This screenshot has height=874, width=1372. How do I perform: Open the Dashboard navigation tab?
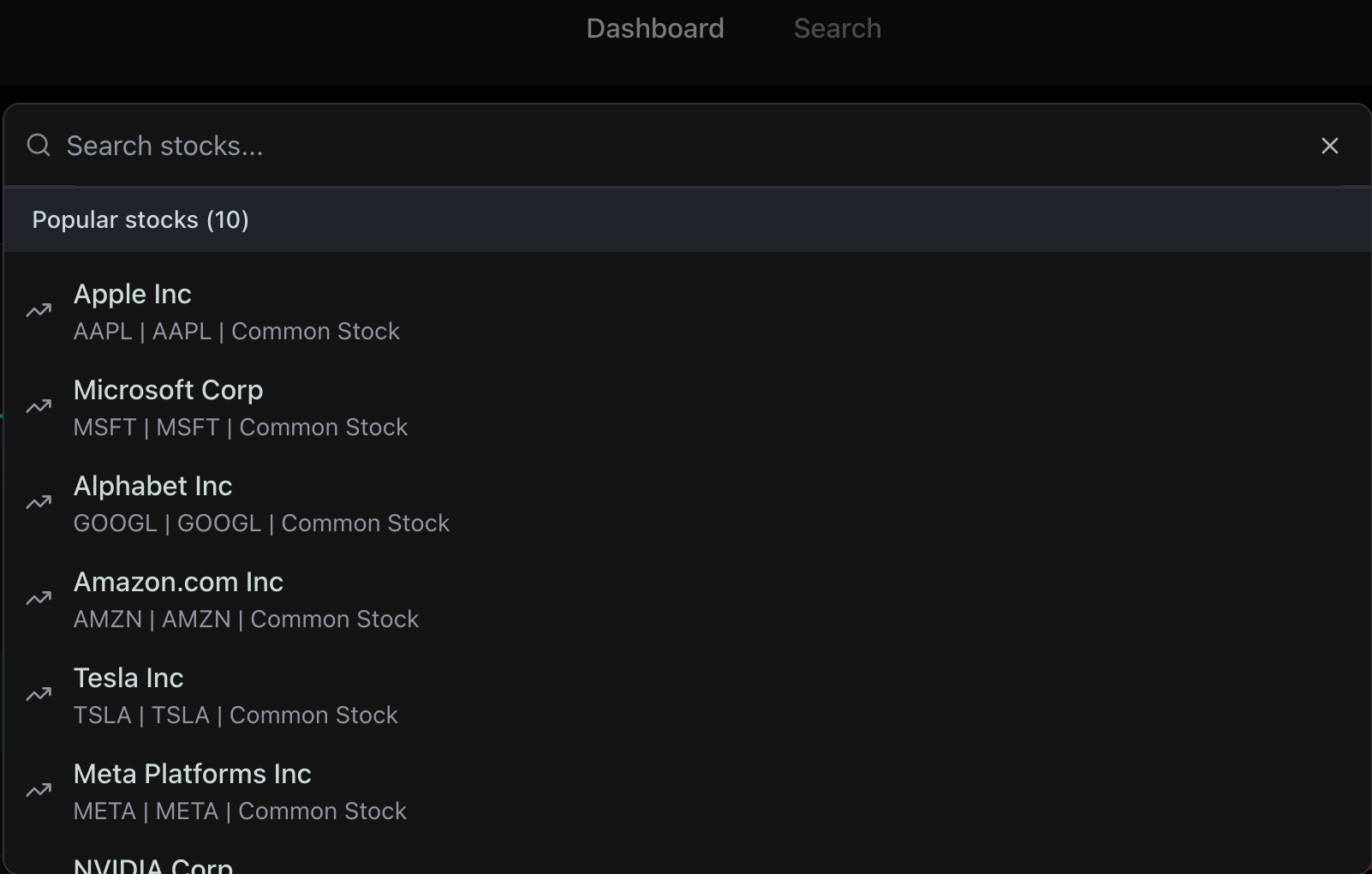tap(655, 28)
